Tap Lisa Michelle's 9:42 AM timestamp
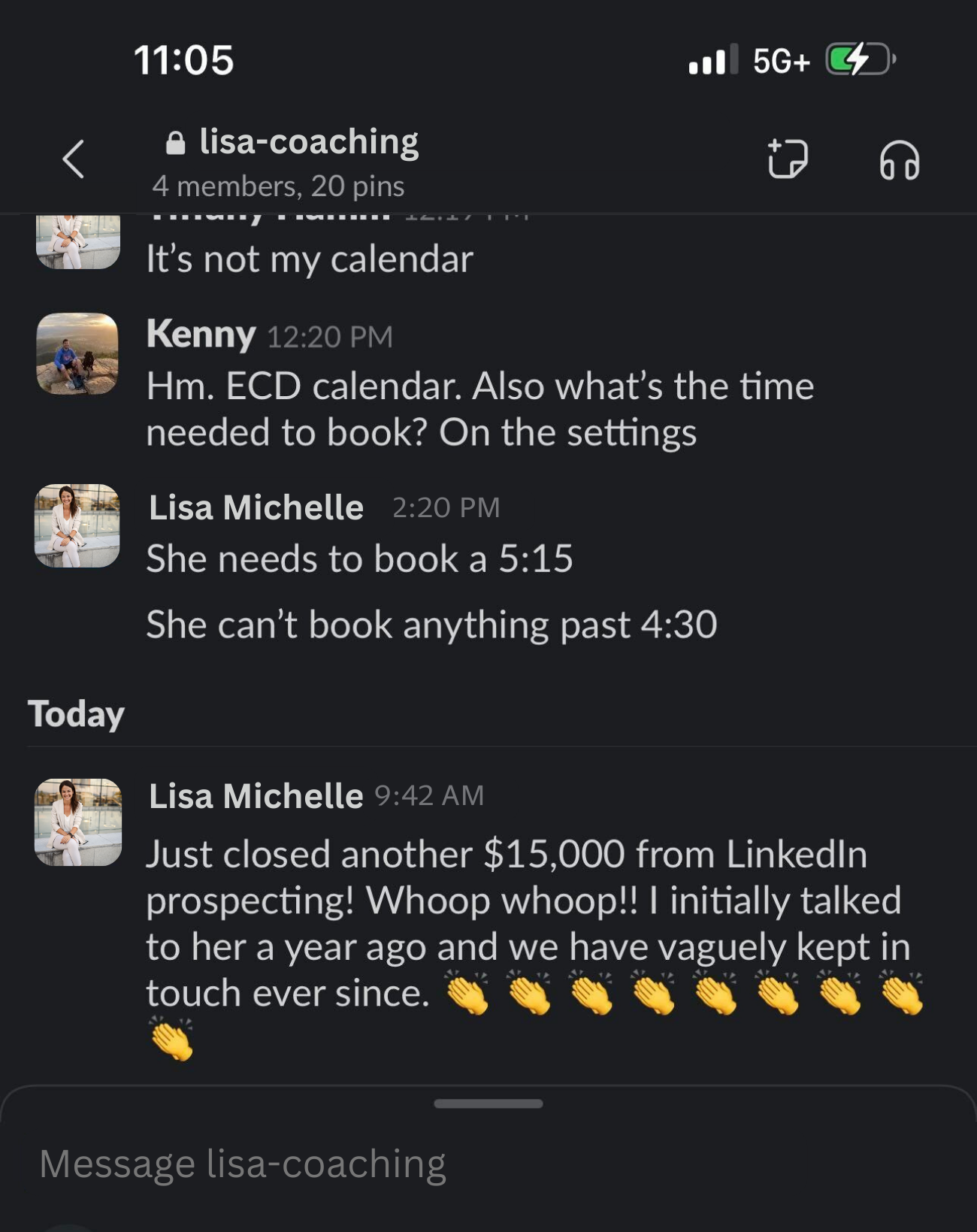Image resolution: width=977 pixels, height=1232 pixels. 429,795
